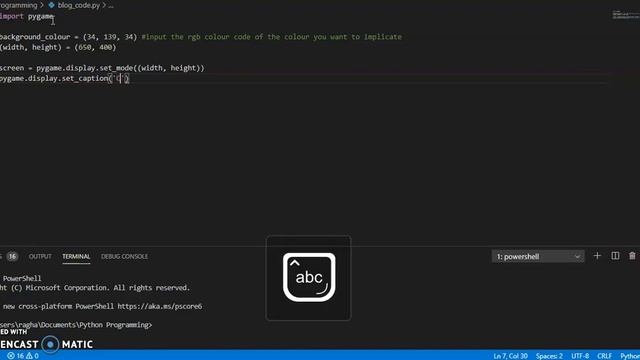
Task: Open the https://aka.ms/pscore6 link in the terminal
Action: tap(160, 306)
